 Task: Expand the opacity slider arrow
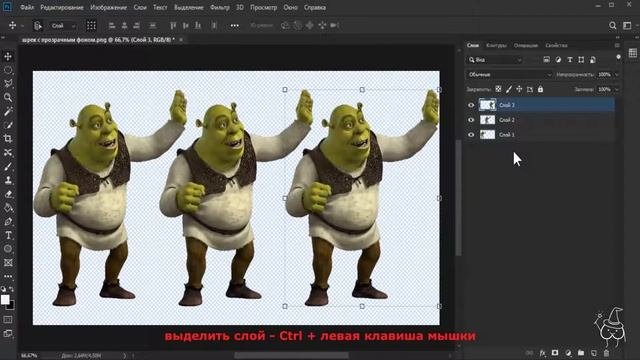[616, 75]
